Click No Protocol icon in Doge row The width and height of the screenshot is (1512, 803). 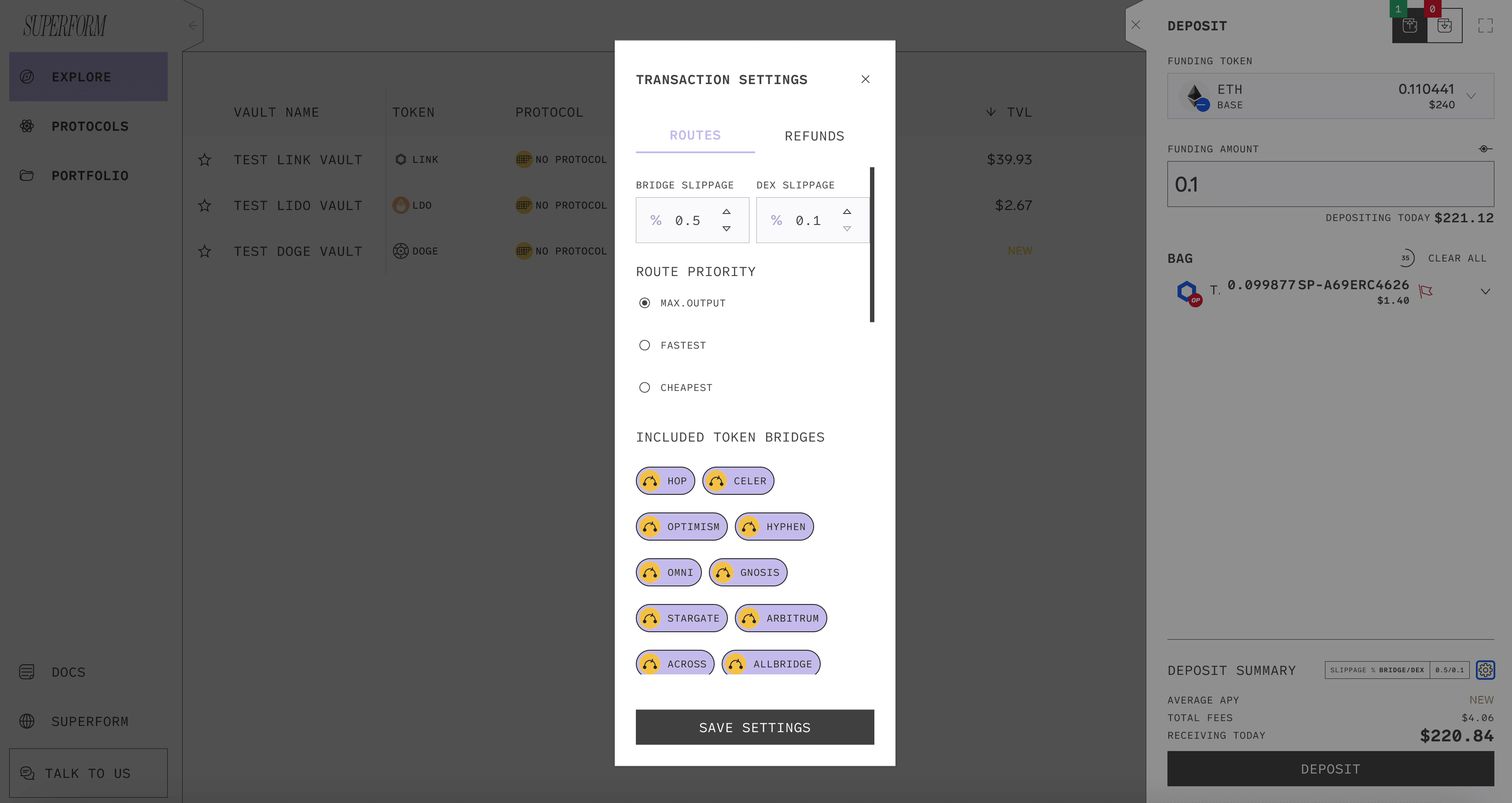524,251
